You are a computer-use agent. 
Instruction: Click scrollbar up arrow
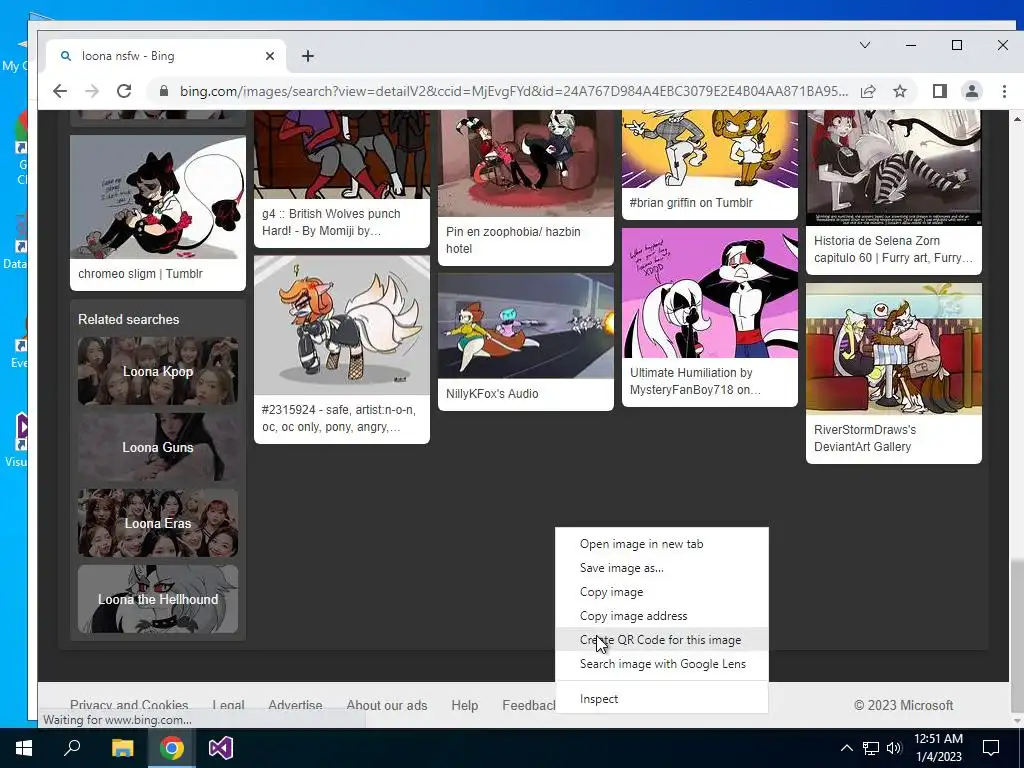point(1017,119)
